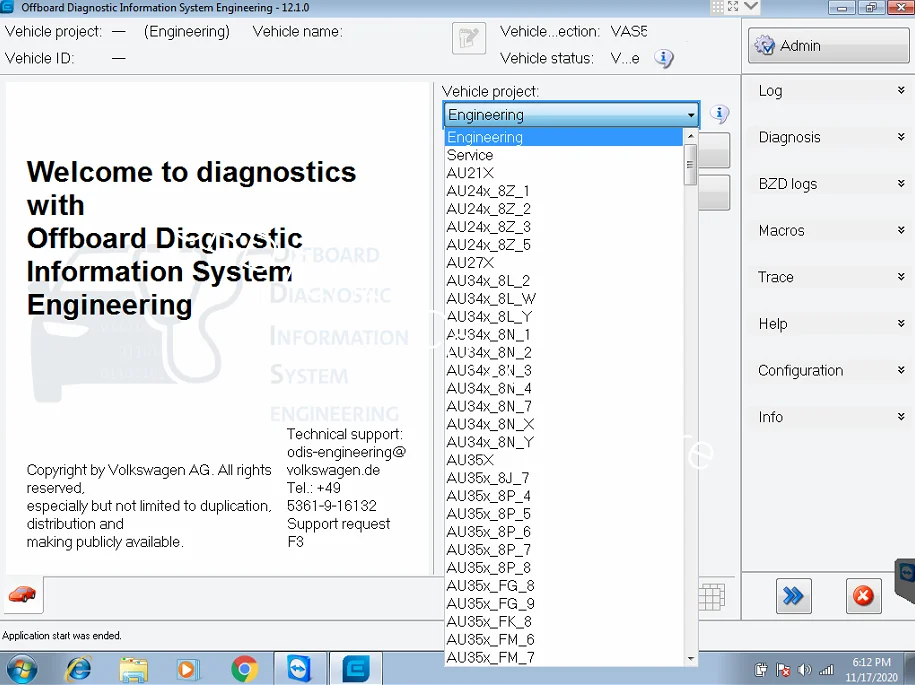Expand the Help section
This screenshot has height=685, width=915.
828,324
